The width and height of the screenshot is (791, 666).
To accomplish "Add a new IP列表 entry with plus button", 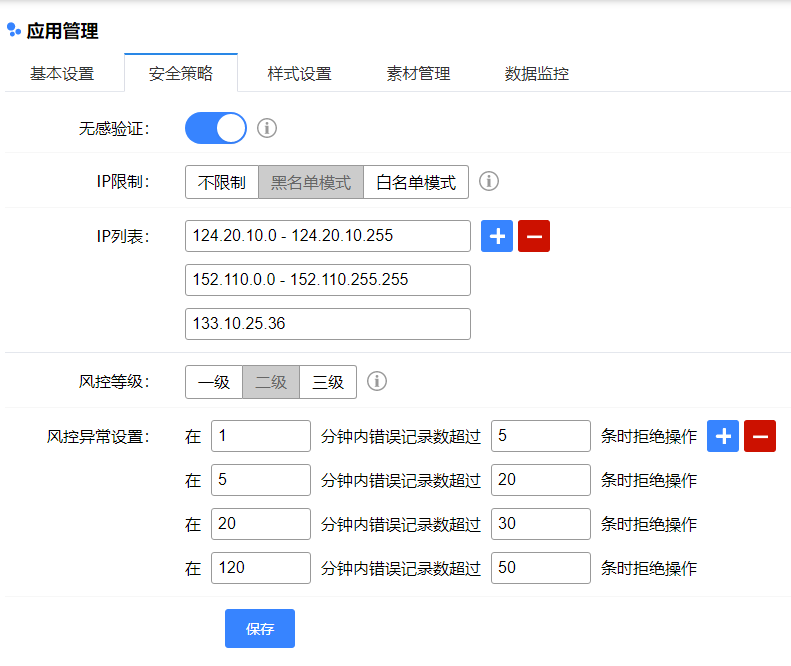I will [x=497, y=236].
